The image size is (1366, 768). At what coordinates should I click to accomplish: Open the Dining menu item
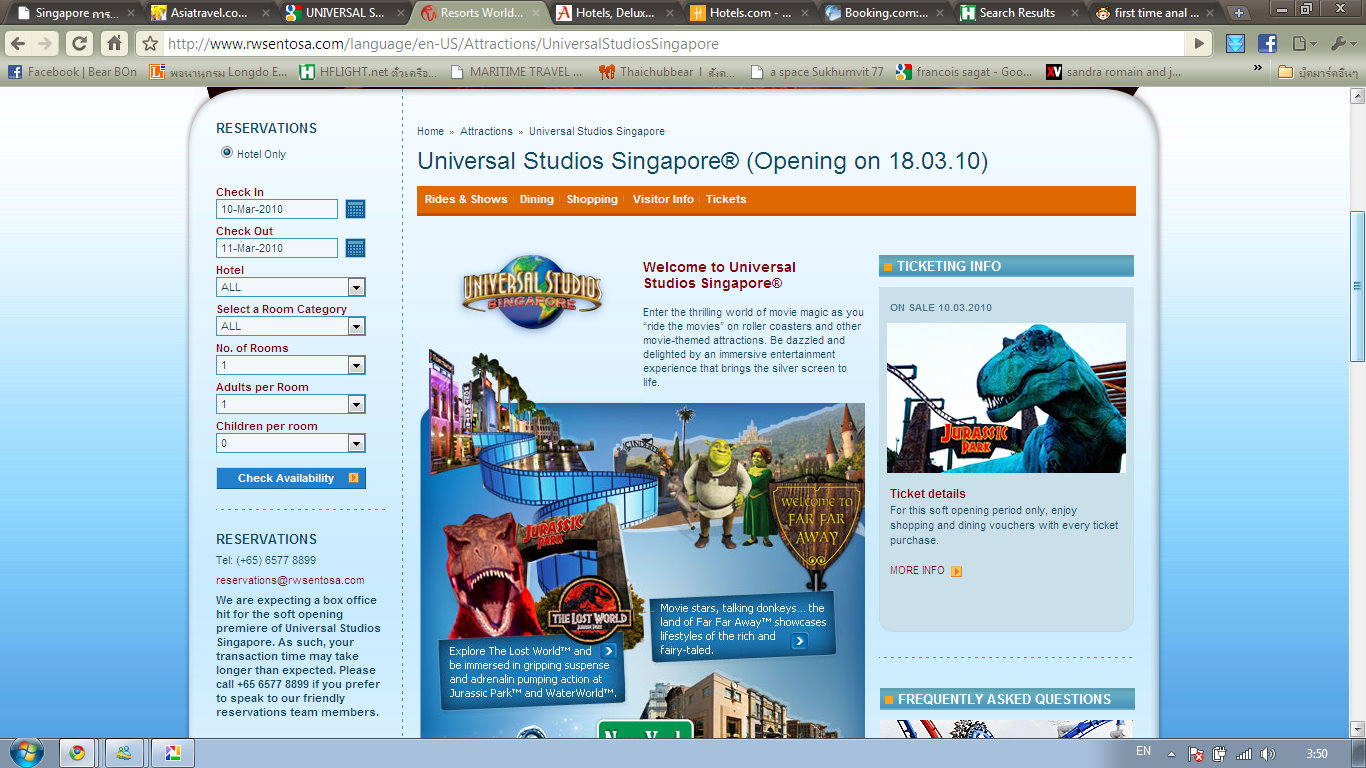click(537, 199)
